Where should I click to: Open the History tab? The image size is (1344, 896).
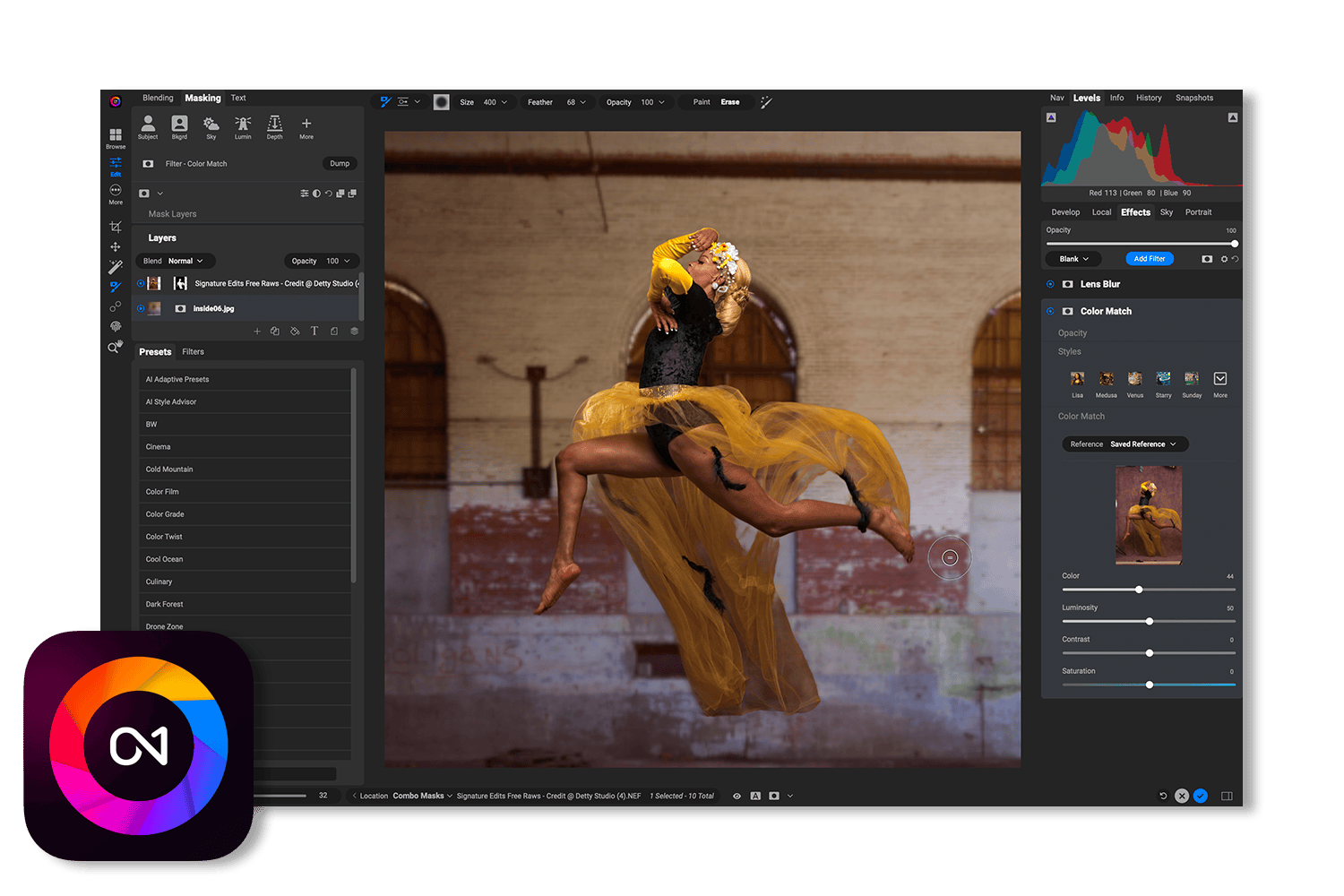(x=1149, y=98)
